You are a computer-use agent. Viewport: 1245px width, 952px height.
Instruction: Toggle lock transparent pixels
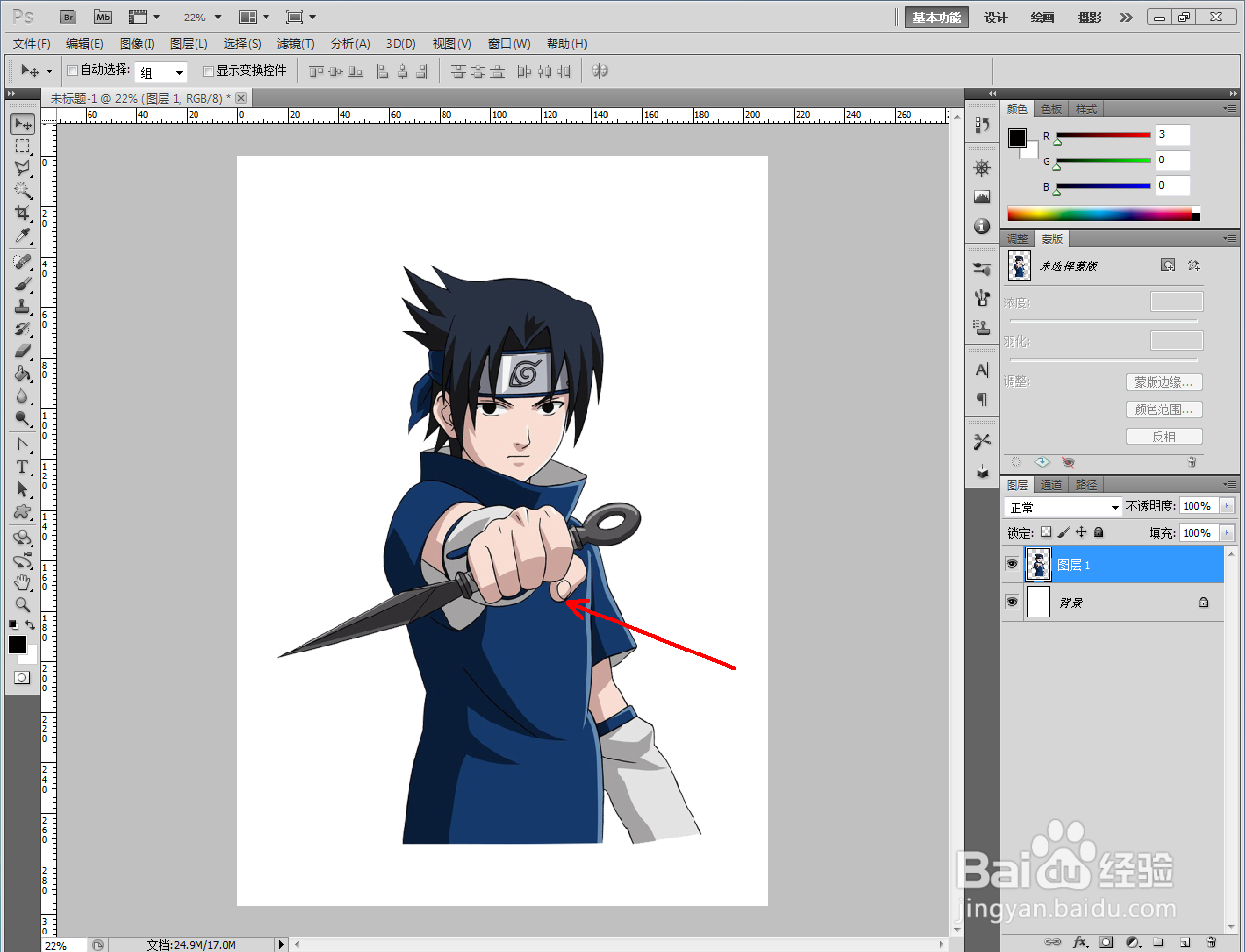[x=1046, y=532]
